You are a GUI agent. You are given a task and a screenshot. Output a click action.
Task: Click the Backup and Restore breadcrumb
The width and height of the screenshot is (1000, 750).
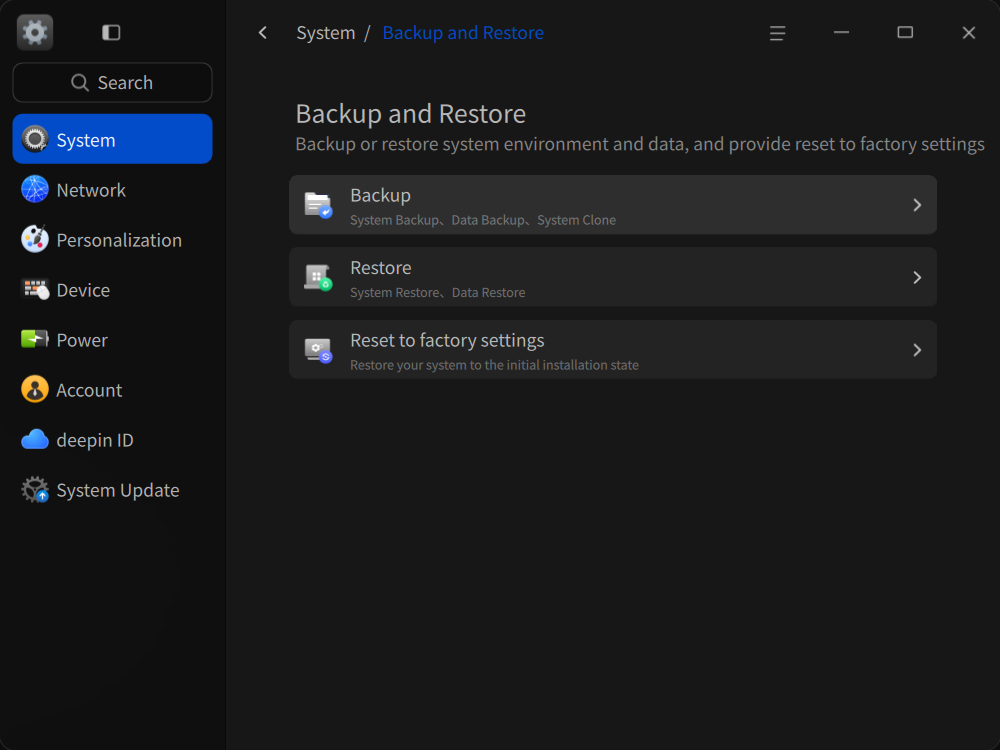pos(463,33)
